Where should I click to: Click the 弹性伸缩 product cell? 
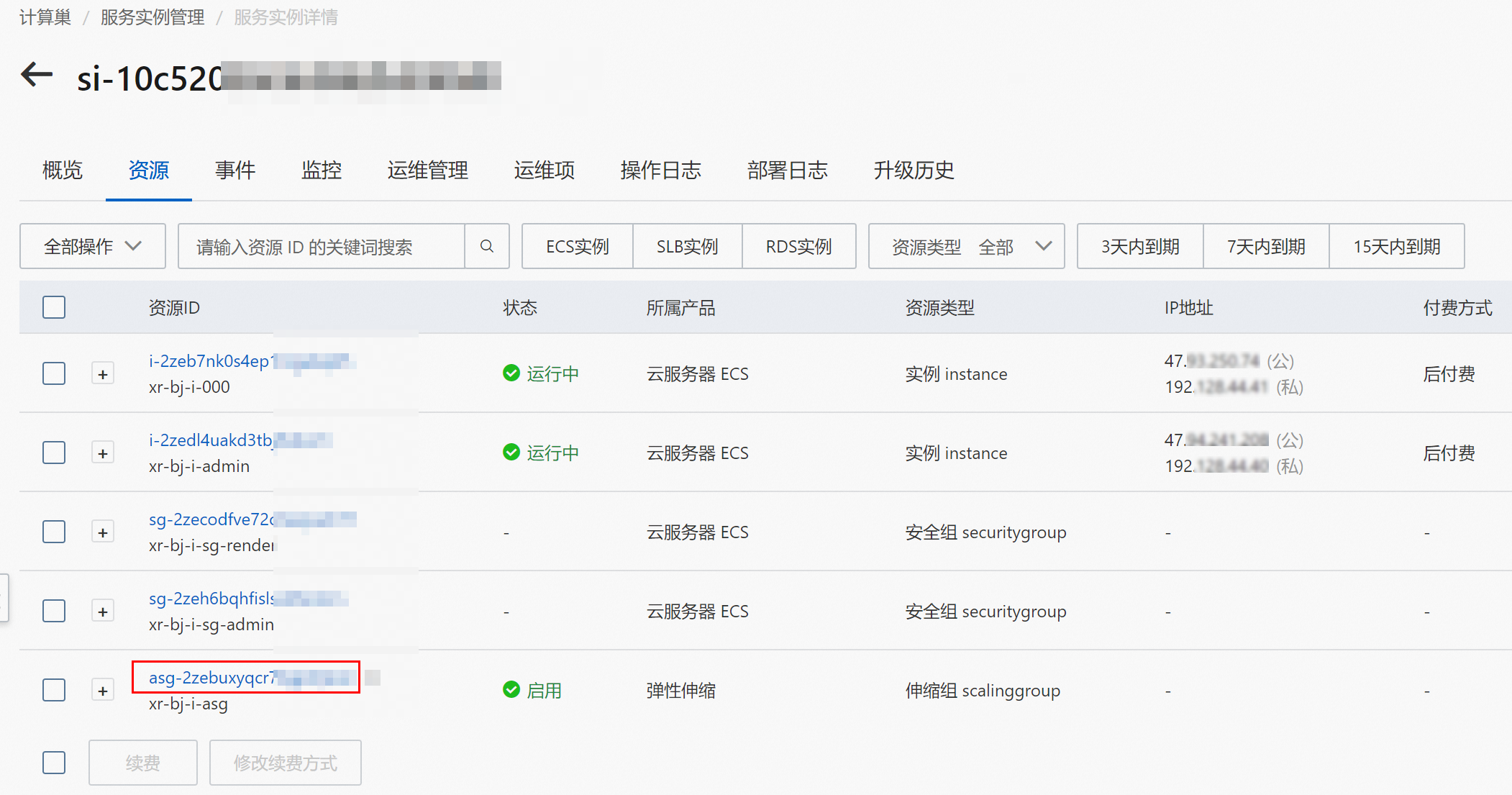[x=680, y=691]
